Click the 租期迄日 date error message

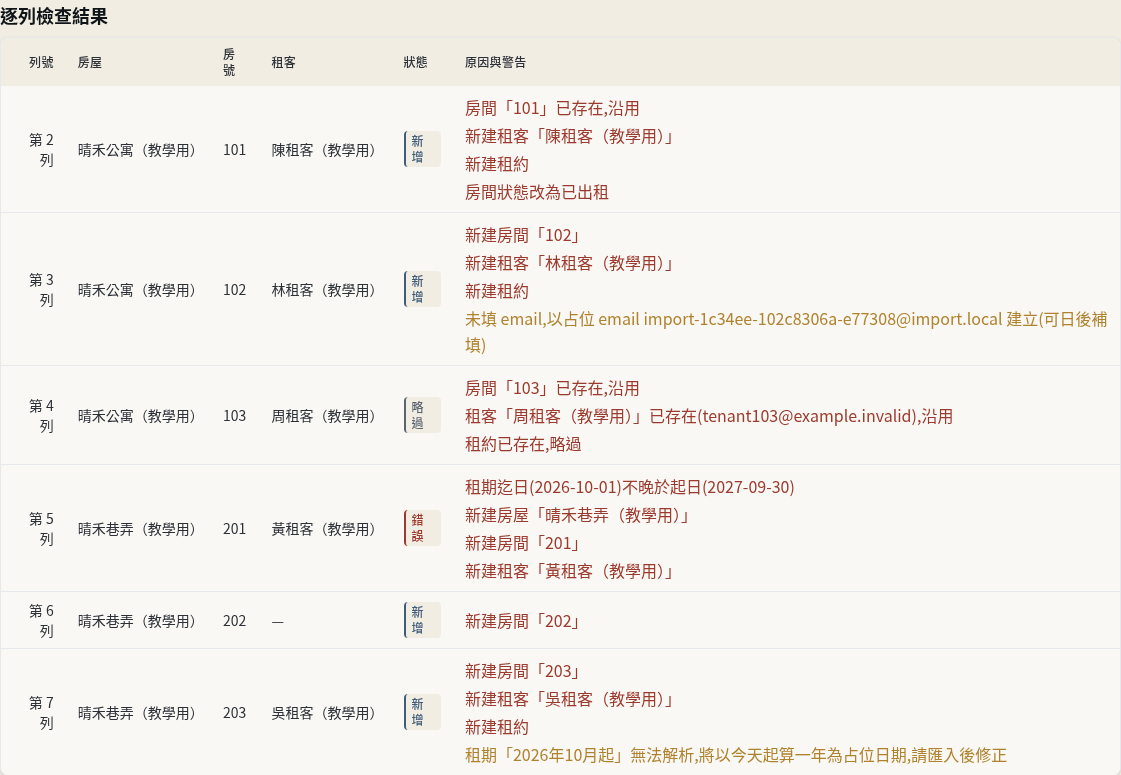click(x=629, y=486)
